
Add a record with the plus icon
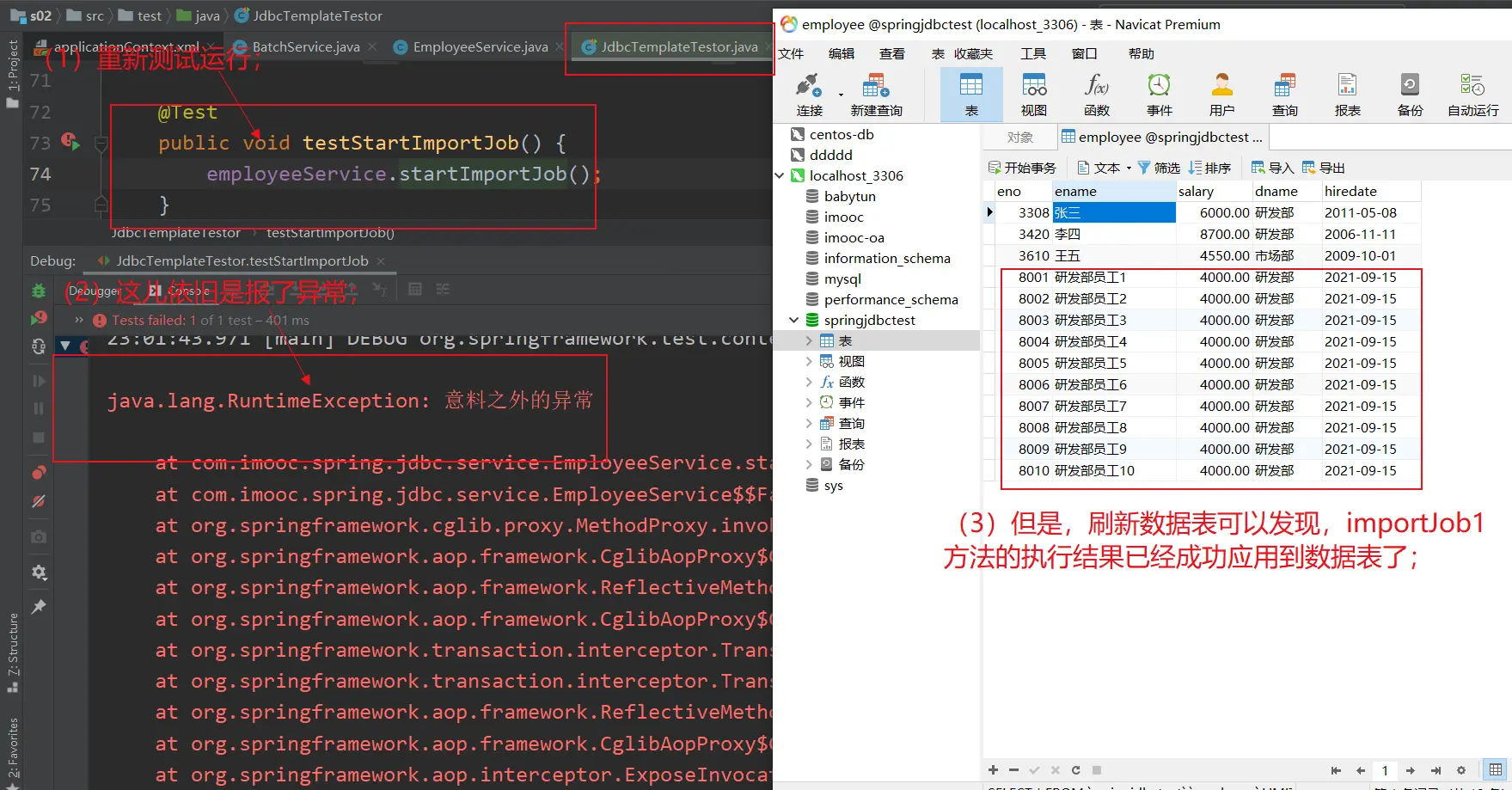(993, 770)
